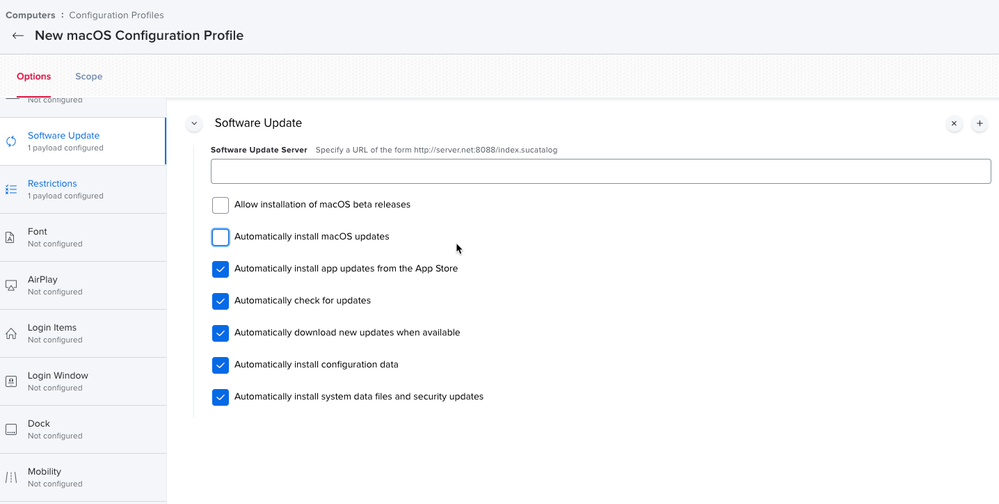
Task: Click the Software Update section heading
Action: tap(258, 123)
